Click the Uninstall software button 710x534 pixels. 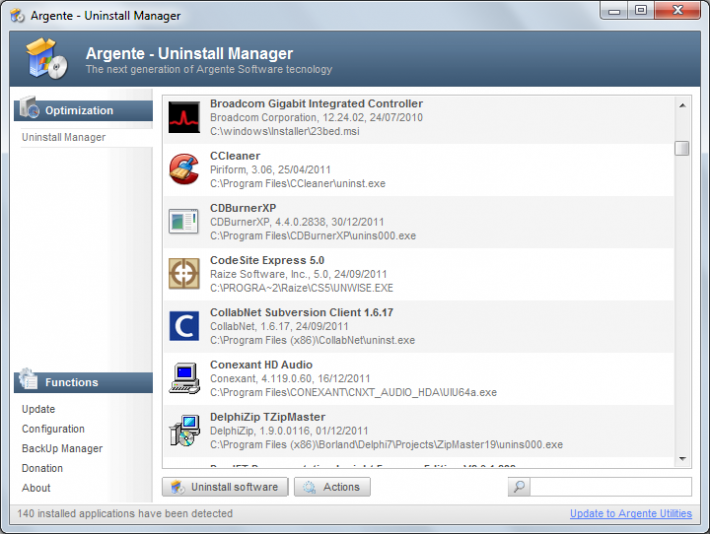point(225,487)
